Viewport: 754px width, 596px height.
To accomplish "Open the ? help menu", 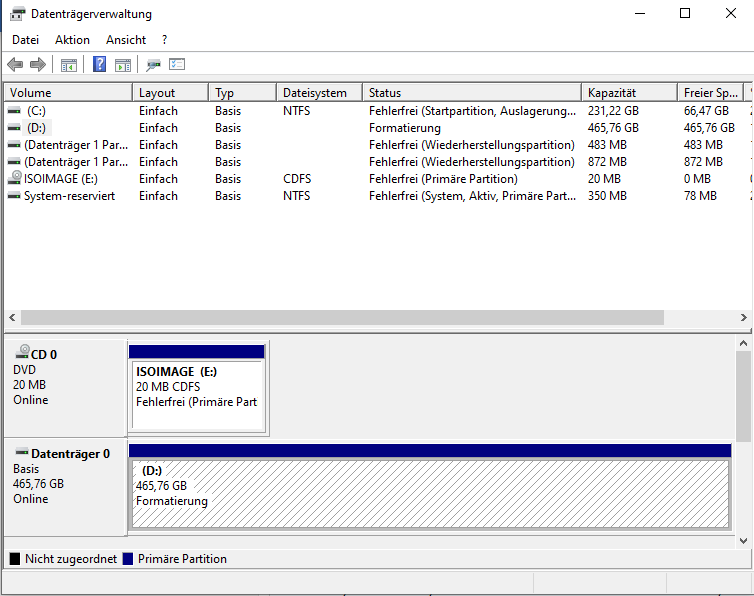I will (164, 40).
